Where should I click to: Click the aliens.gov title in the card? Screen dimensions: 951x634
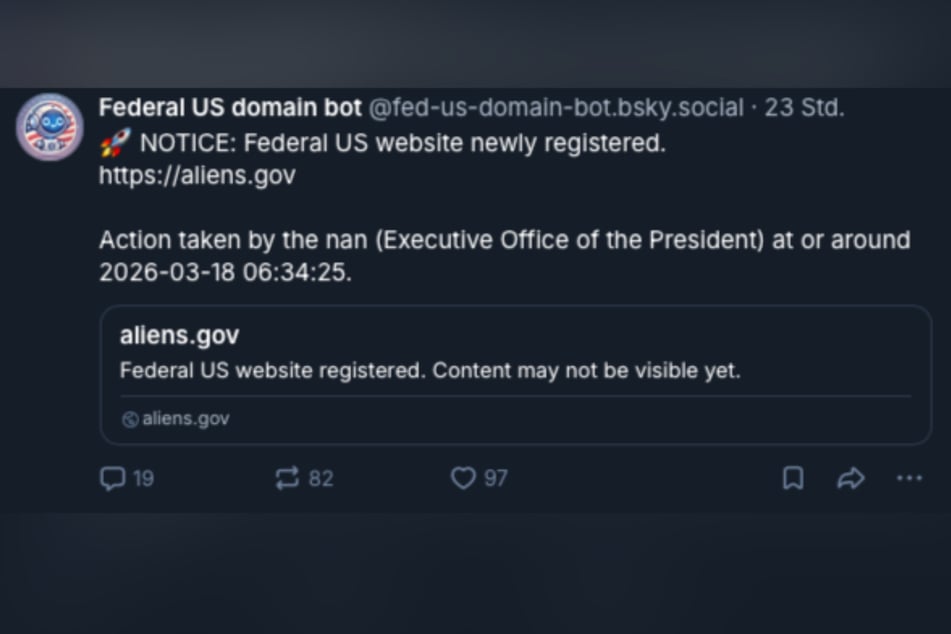click(179, 335)
